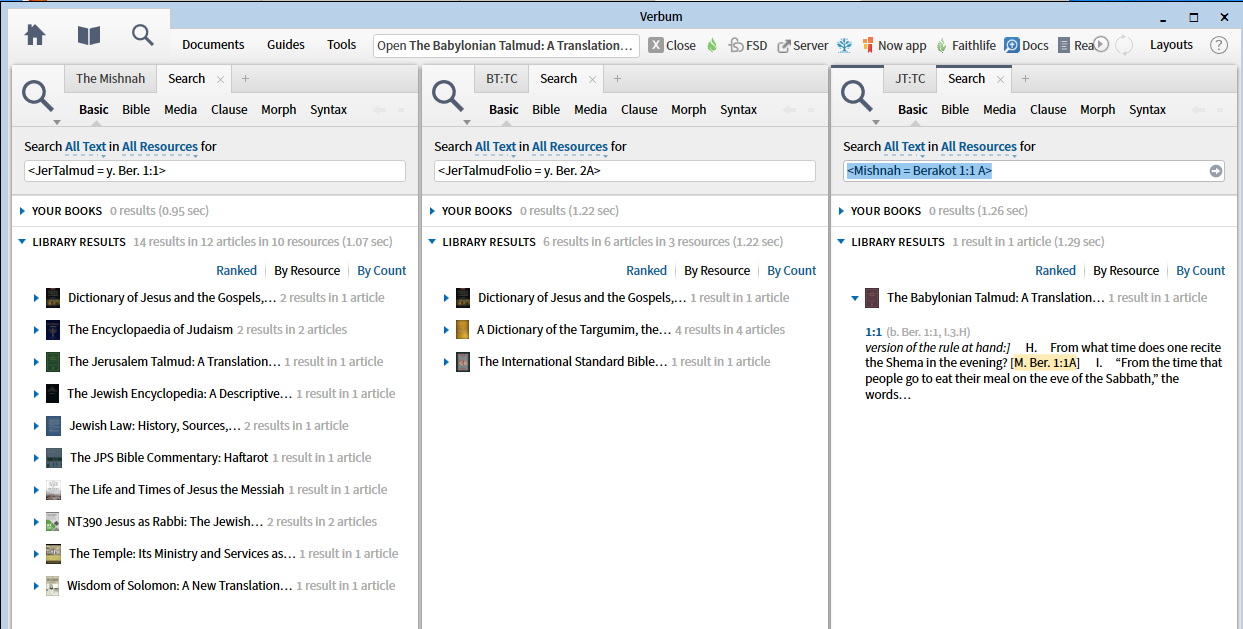Close the Search tab beside BT:TC
The image size is (1243, 629).
593,79
